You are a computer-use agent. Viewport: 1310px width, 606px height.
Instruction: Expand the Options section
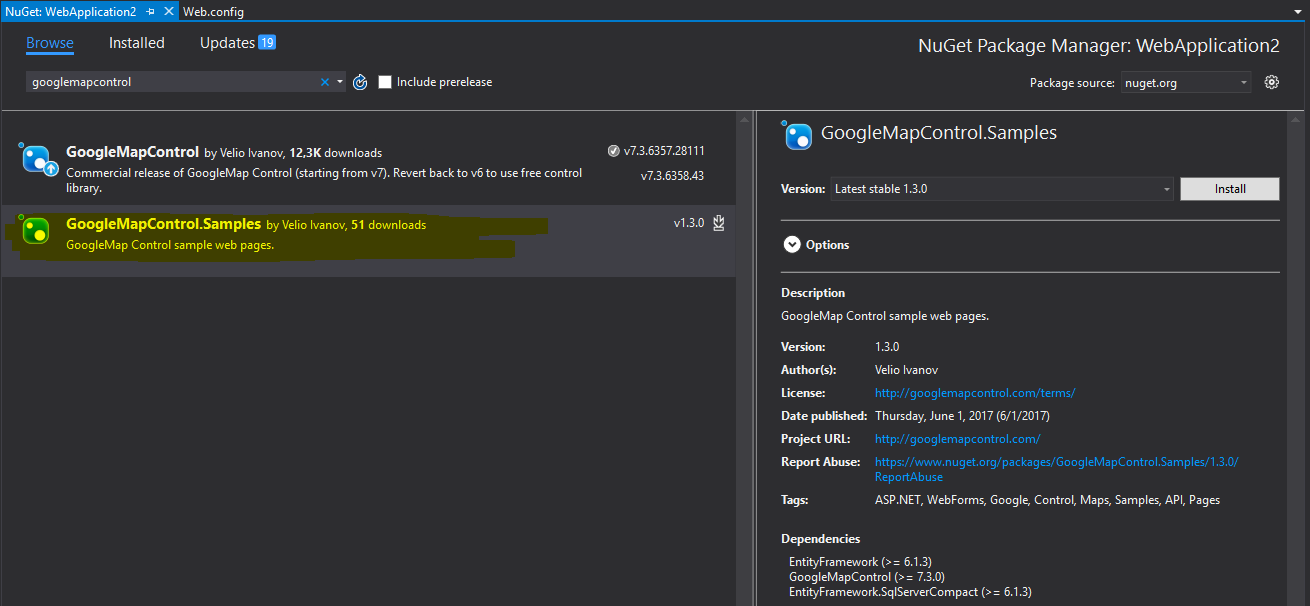pyautogui.click(x=792, y=244)
